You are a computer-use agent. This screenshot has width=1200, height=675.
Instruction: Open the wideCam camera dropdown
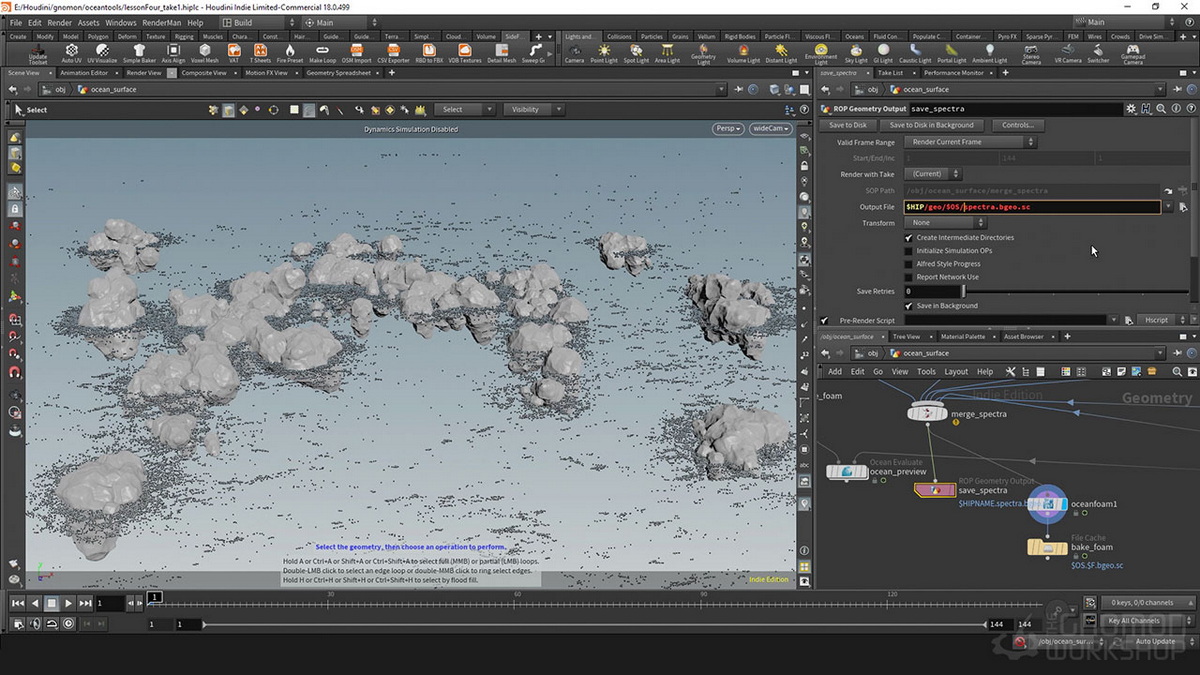(x=770, y=128)
